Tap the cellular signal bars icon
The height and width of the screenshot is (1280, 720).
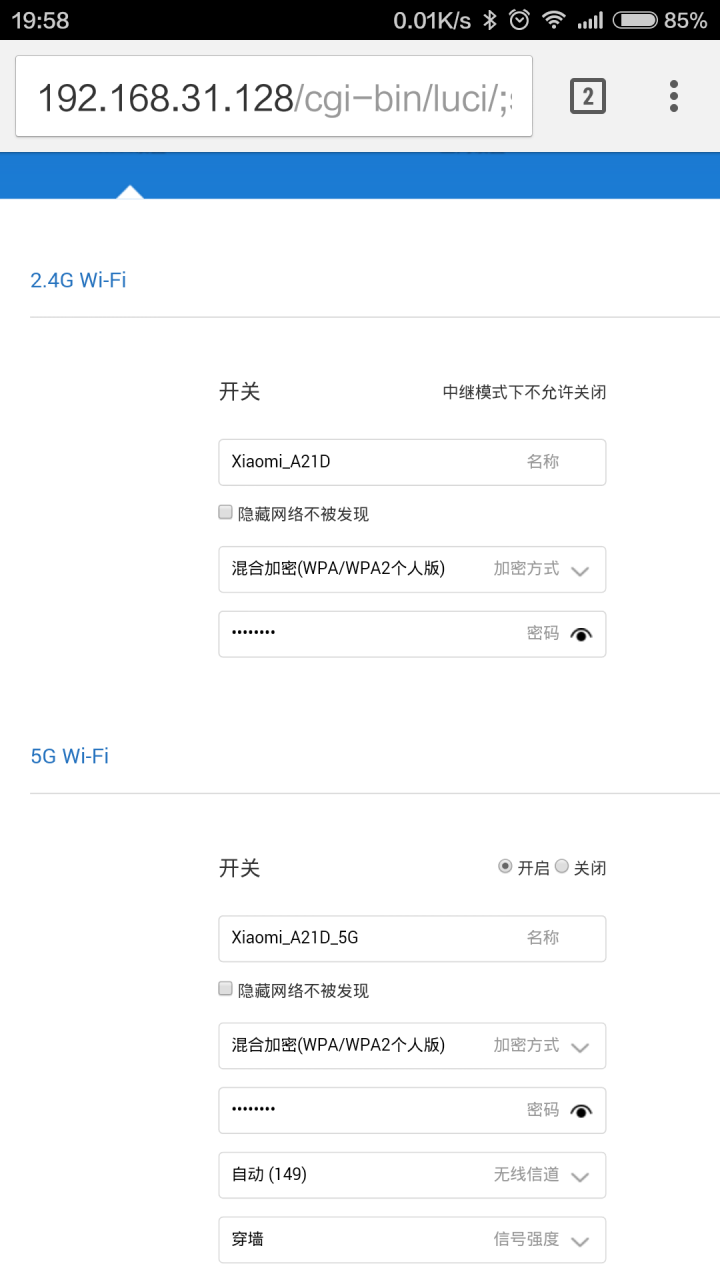pyautogui.click(x=590, y=20)
